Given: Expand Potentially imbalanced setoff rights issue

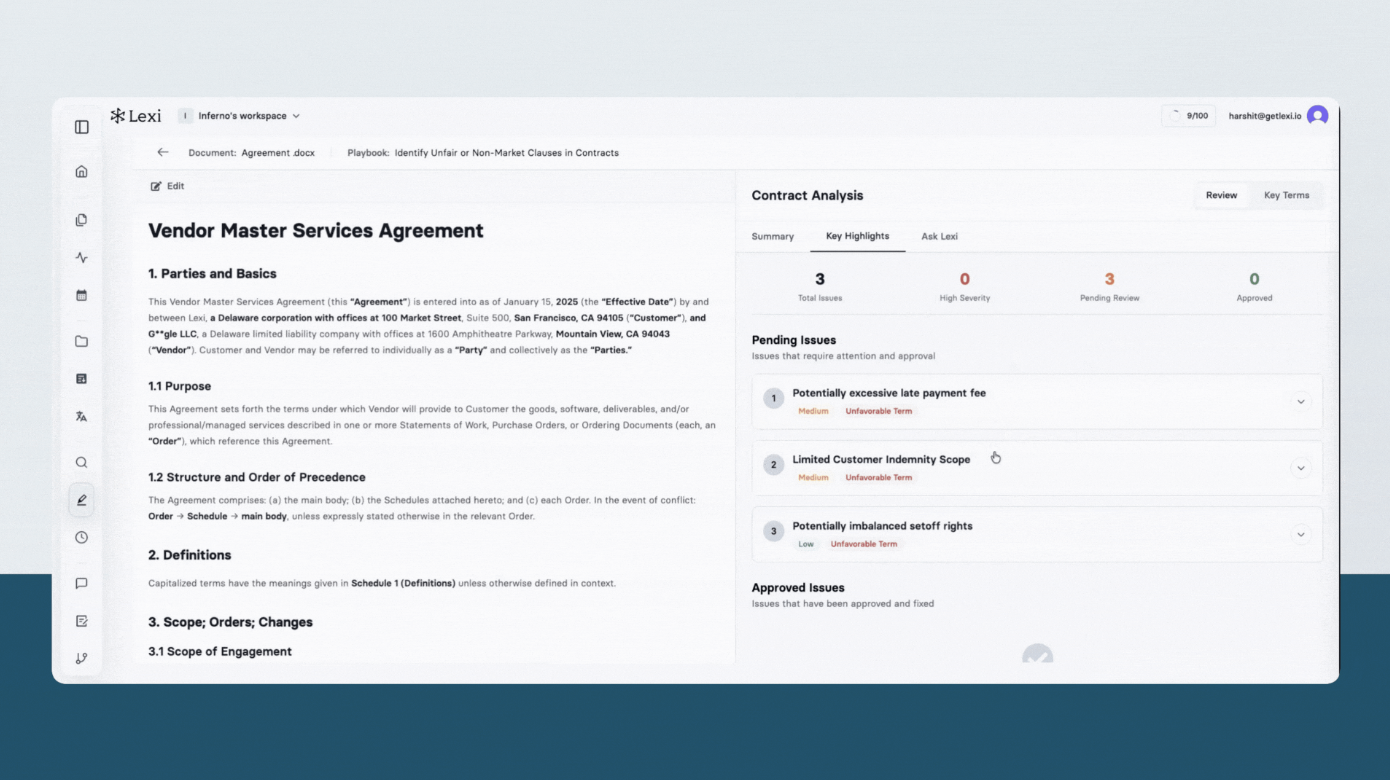Looking at the screenshot, I should [x=1300, y=535].
